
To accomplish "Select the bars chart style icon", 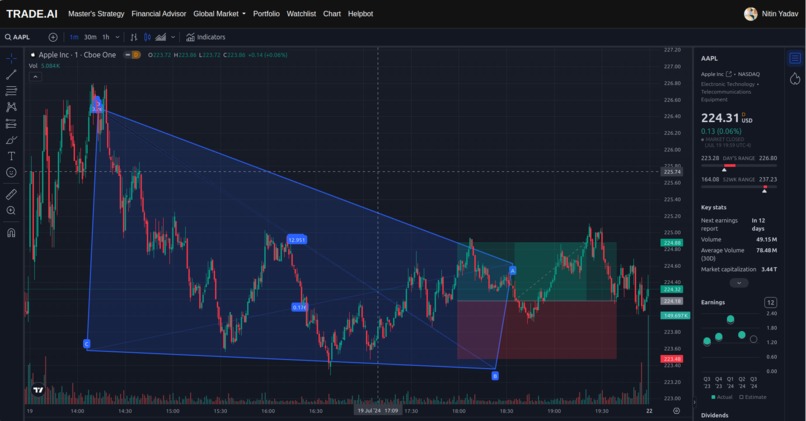I will [x=134, y=37].
